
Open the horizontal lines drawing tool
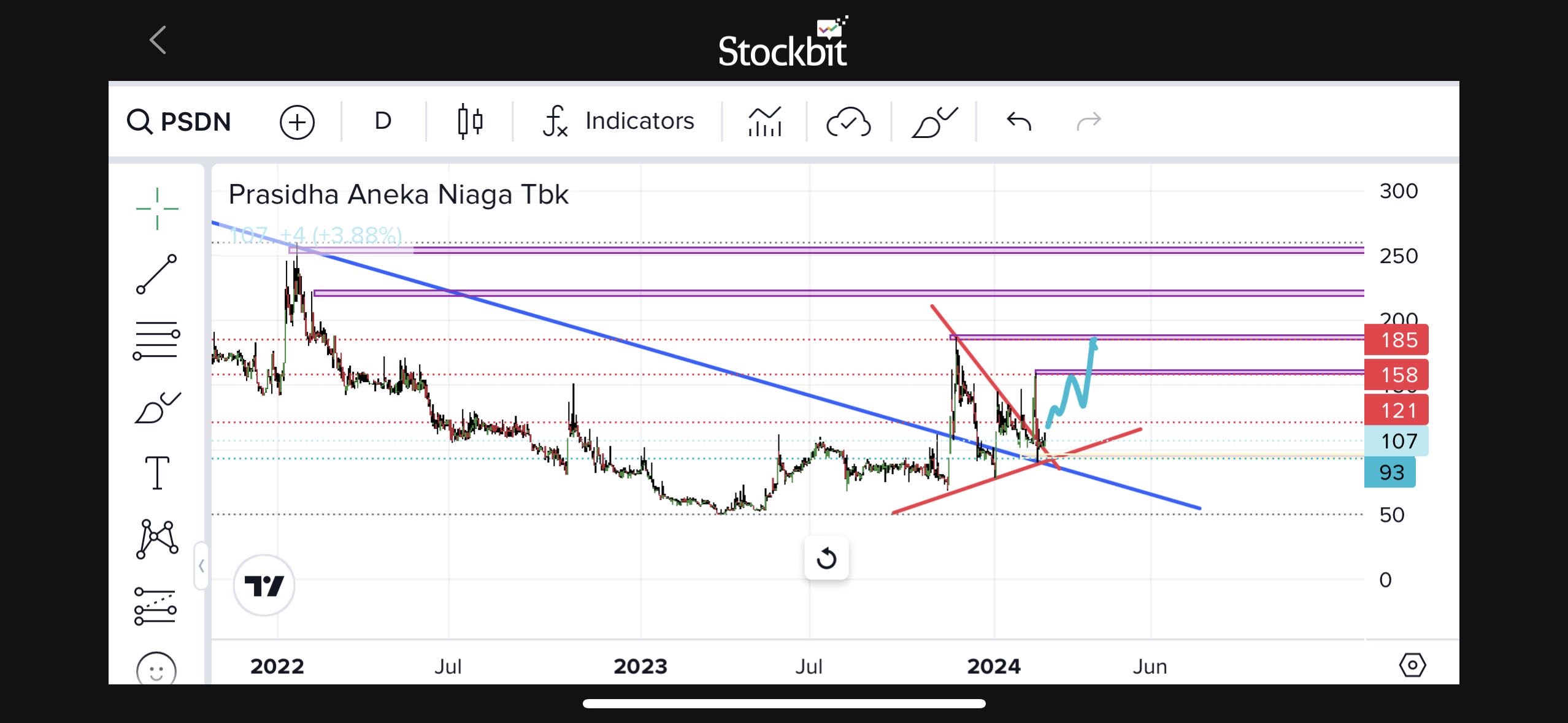156,340
